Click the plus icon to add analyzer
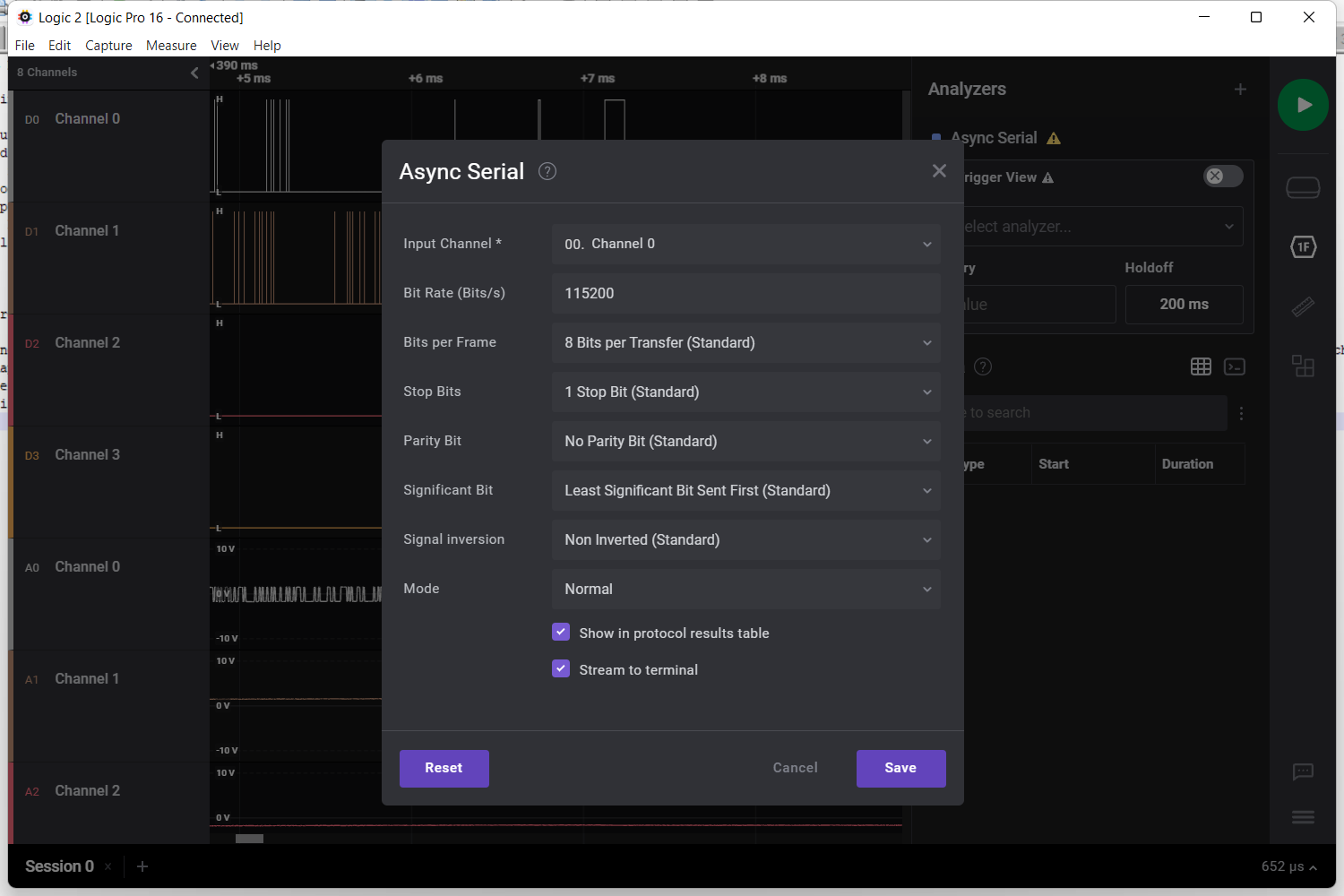The width and height of the screenshot is (1344, 896). (1240, 90)
